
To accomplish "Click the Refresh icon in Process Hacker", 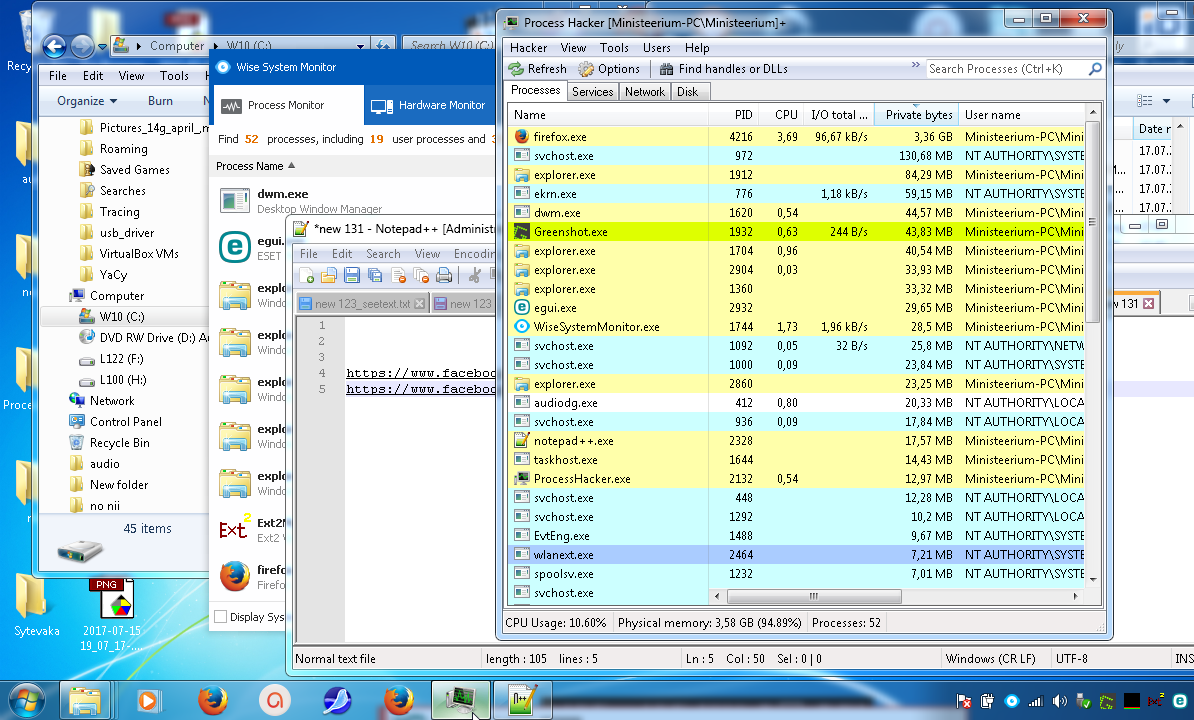I will tap(516, 69).
